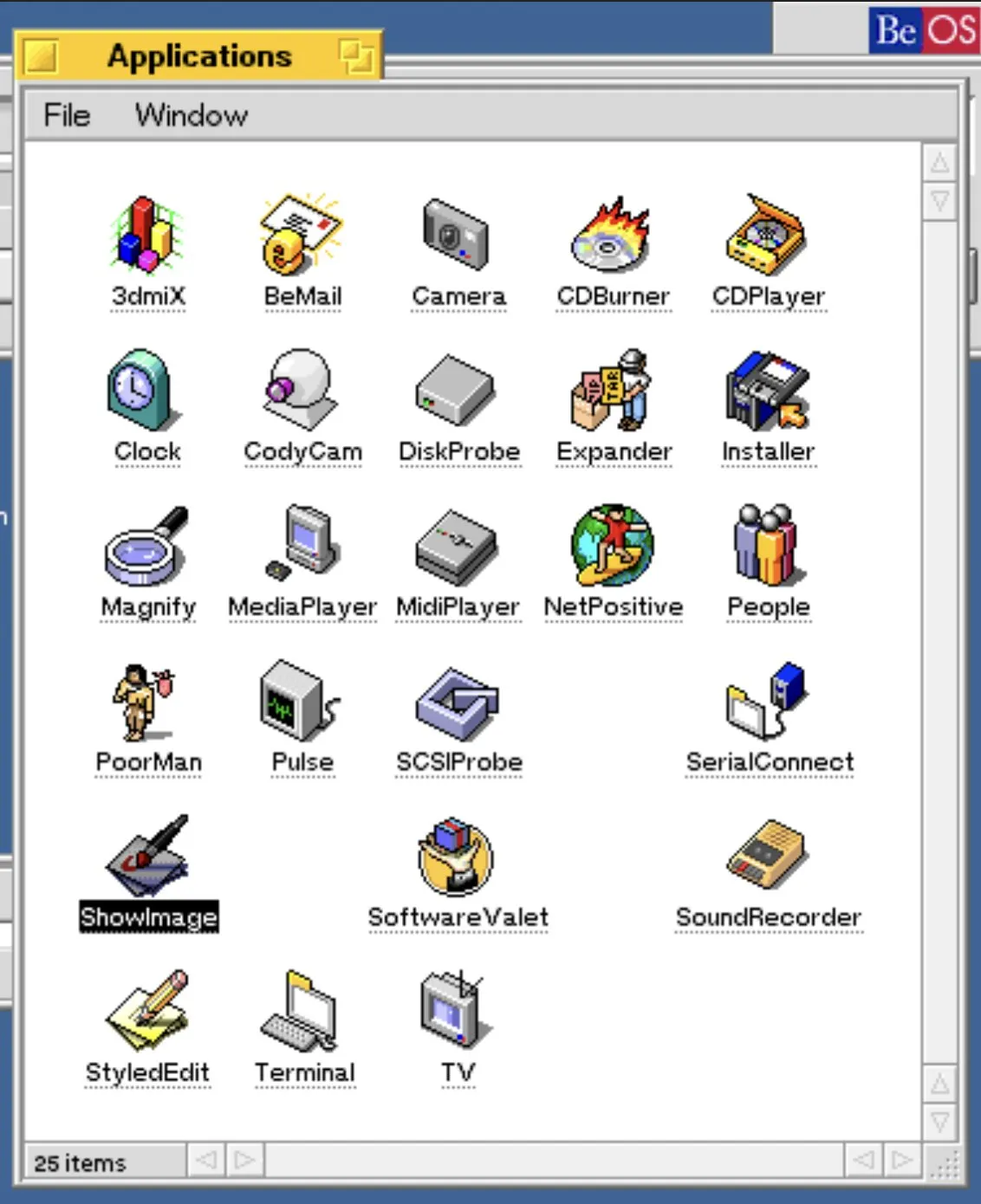Viewport: 981px width, 1204px height.
Task: Zoom the Applications window with title-tab button
Action: click(x=356, y=57)
